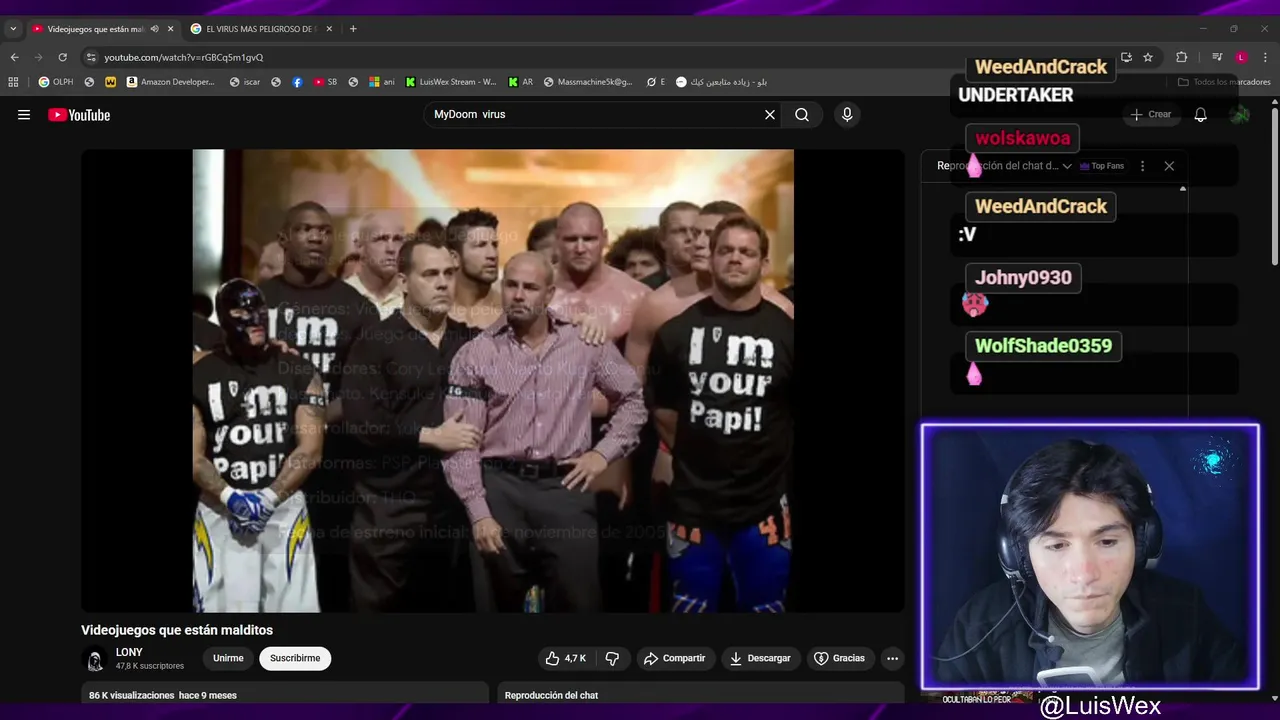Click the Suscribirme button
The height and width of the screenshot is (720, 1280).
295,658
